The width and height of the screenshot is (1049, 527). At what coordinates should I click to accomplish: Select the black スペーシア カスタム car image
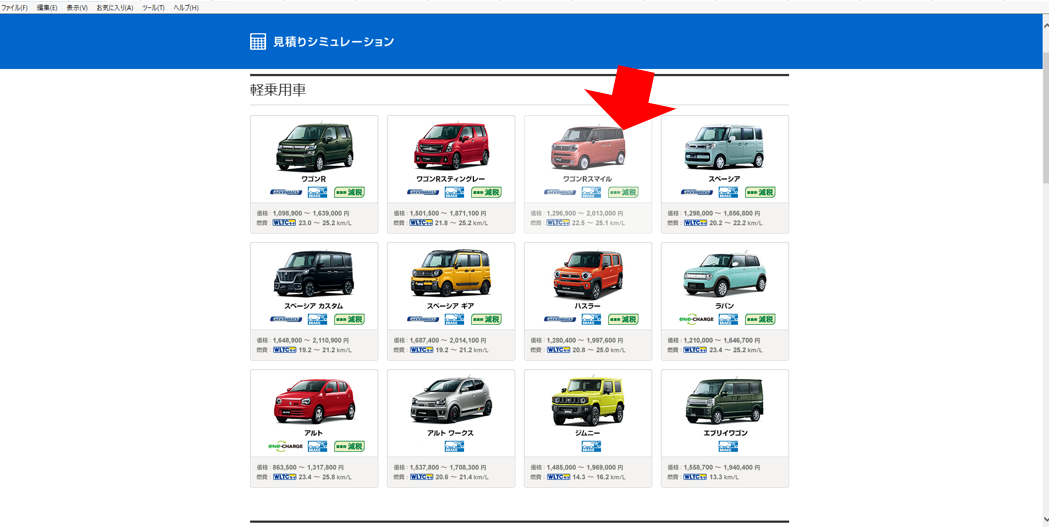314,274
